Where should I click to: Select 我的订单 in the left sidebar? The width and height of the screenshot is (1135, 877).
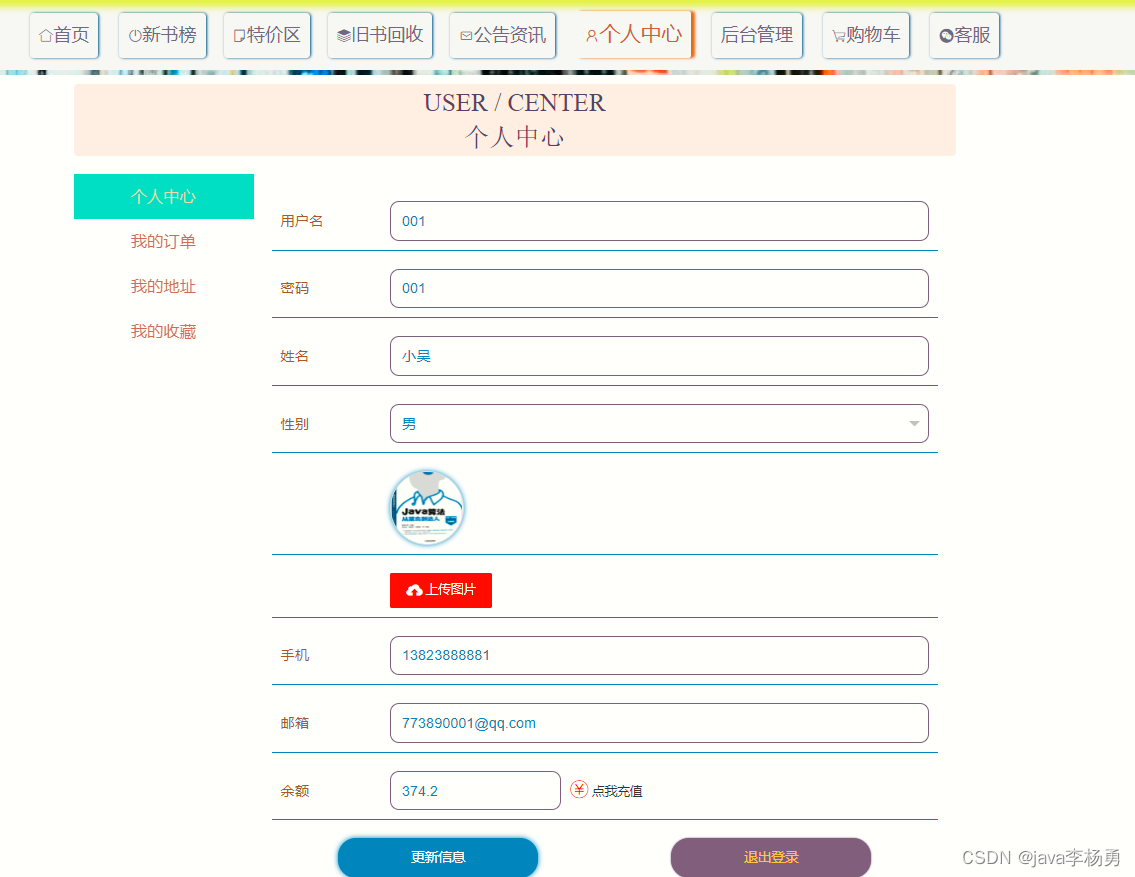[x=163, y=242]
